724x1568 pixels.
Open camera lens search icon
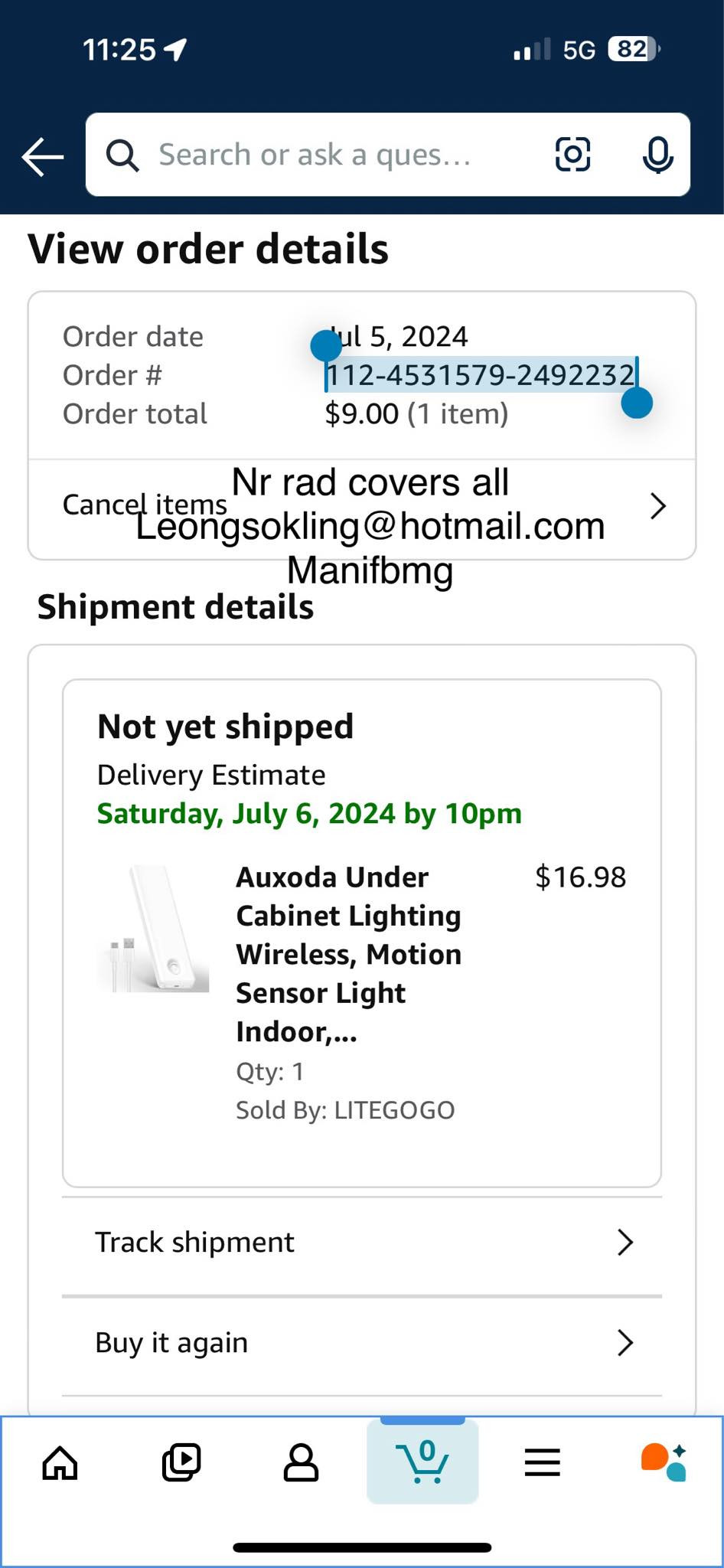coord(572,155)
